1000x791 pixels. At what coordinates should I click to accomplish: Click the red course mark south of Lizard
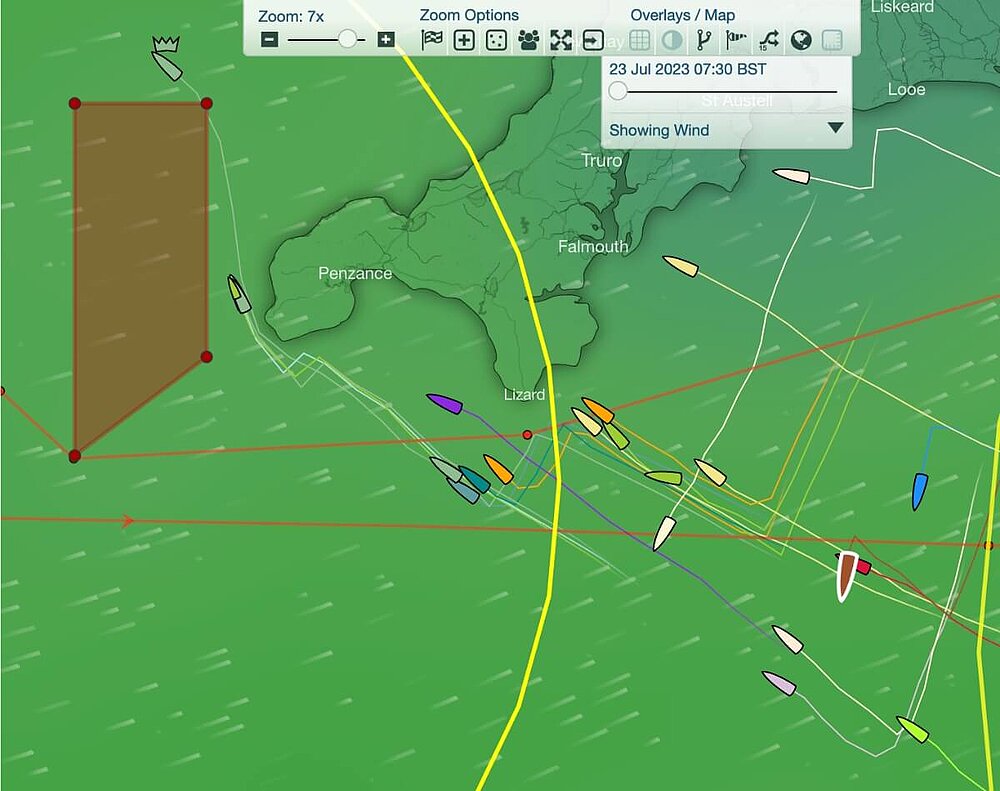[527, 435]
